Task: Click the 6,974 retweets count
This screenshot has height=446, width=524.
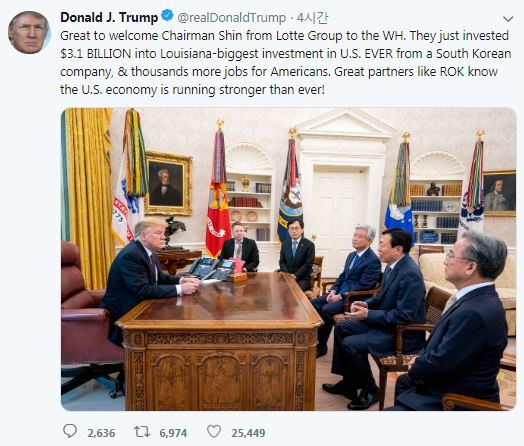Action: click(x=173, y=433)
